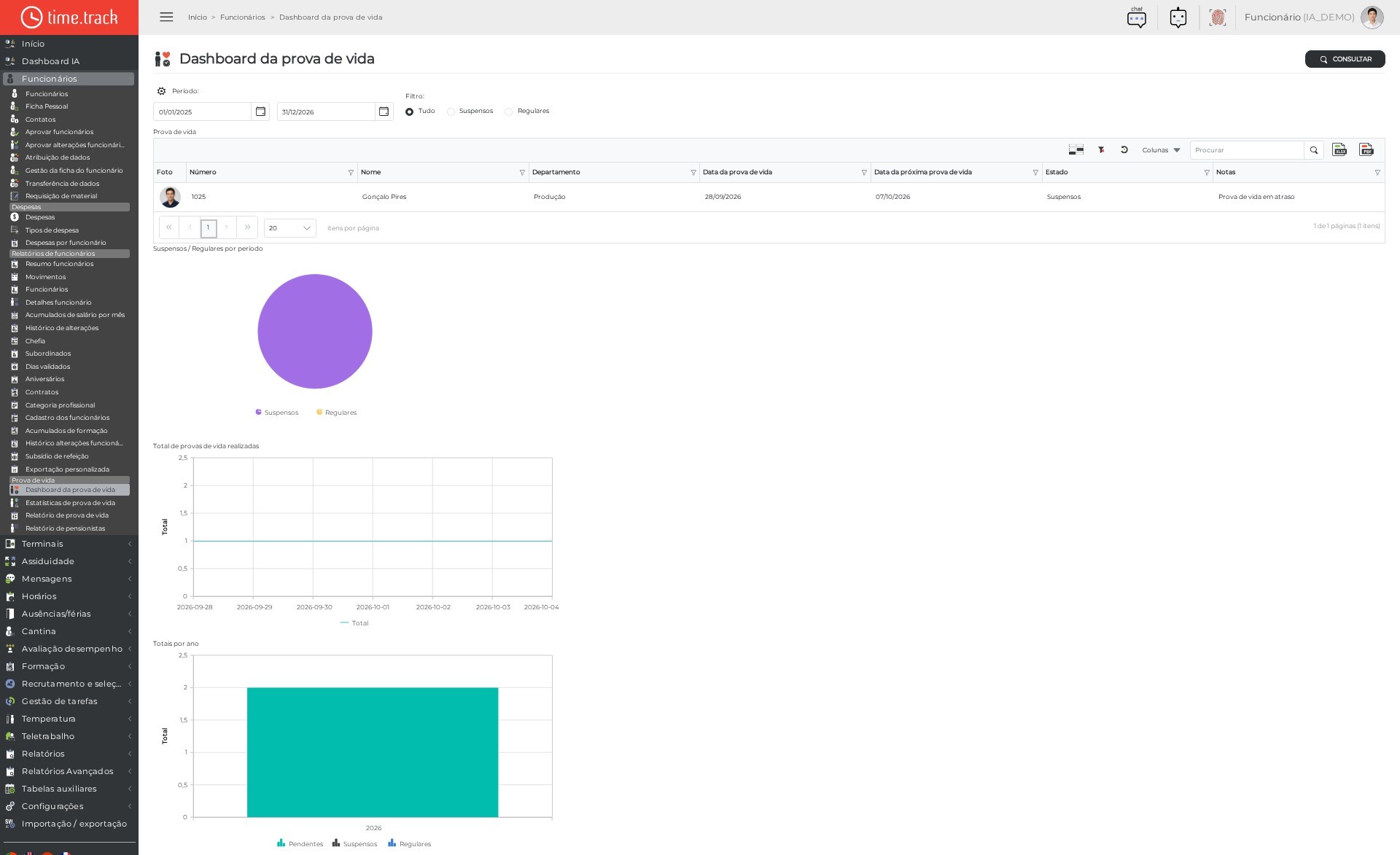Viewport: 1400px width, 855px height.
Task: Filter the Nome column
Action: pos(522,173)
